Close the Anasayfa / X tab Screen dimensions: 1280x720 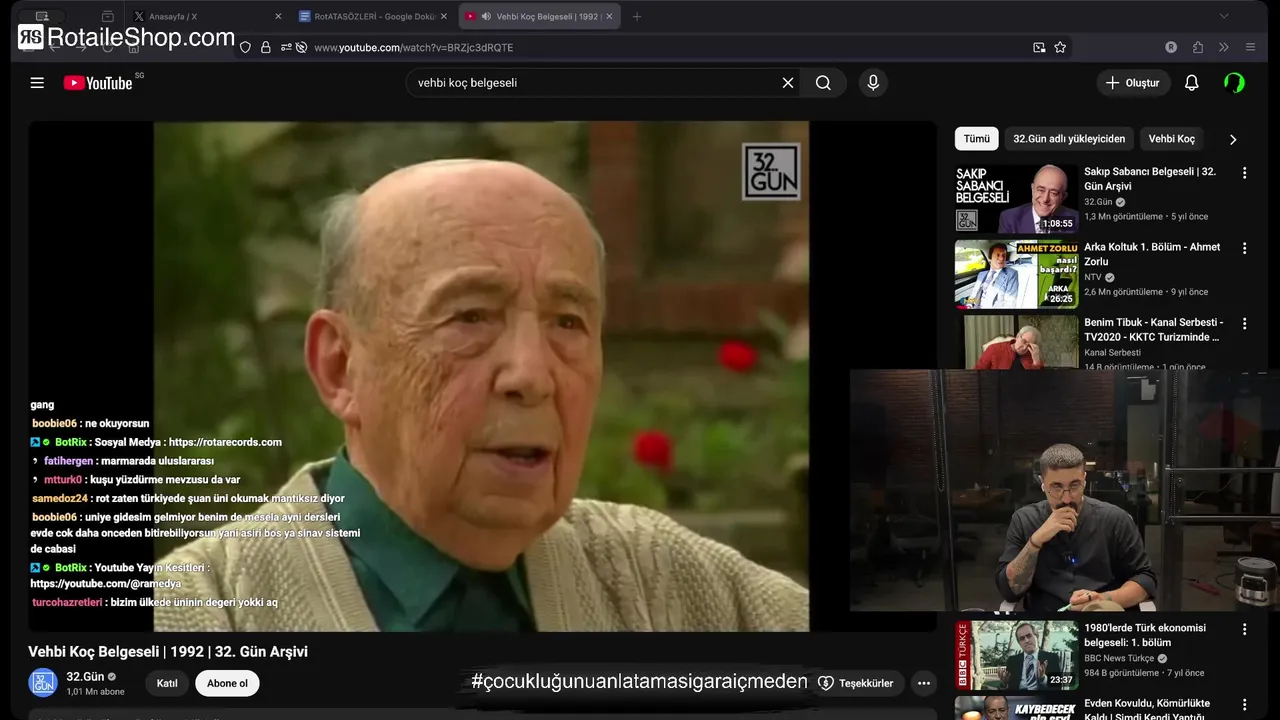click(277, 16)
